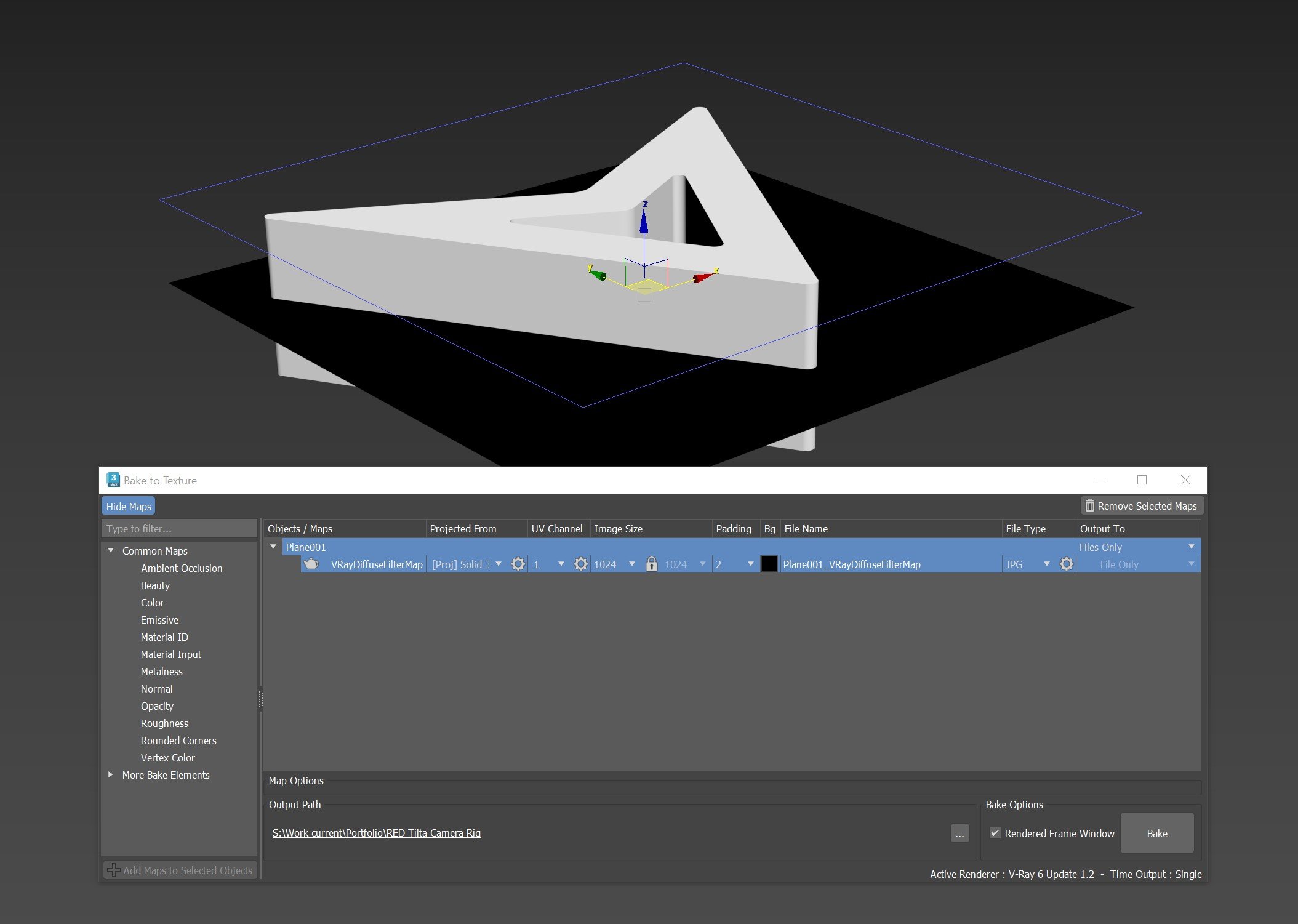1298x924 pixels.
Task: Click the 3ds Max logo in title bar
Action: pos(113,480)
